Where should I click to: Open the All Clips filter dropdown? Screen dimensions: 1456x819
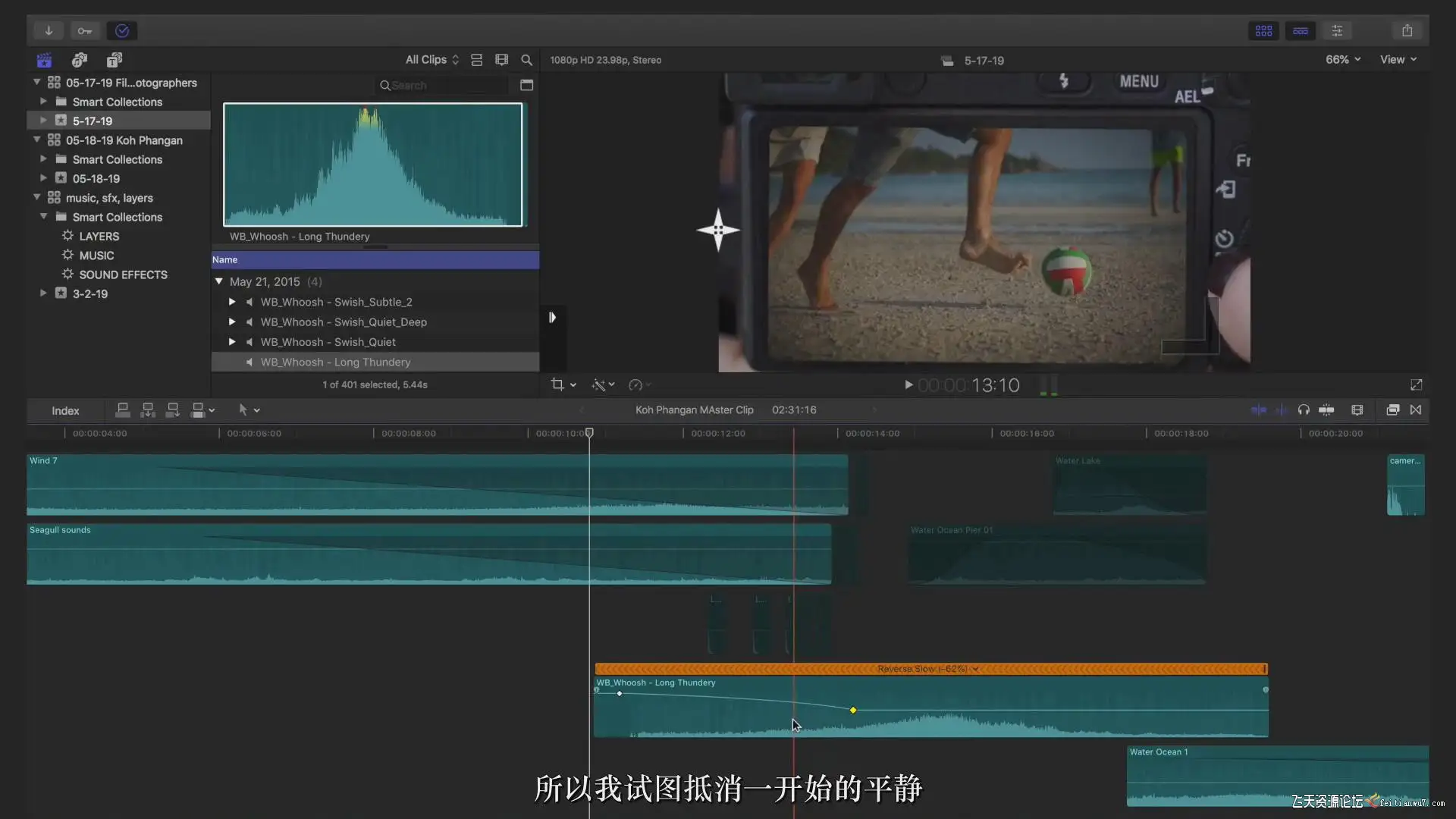431,60
